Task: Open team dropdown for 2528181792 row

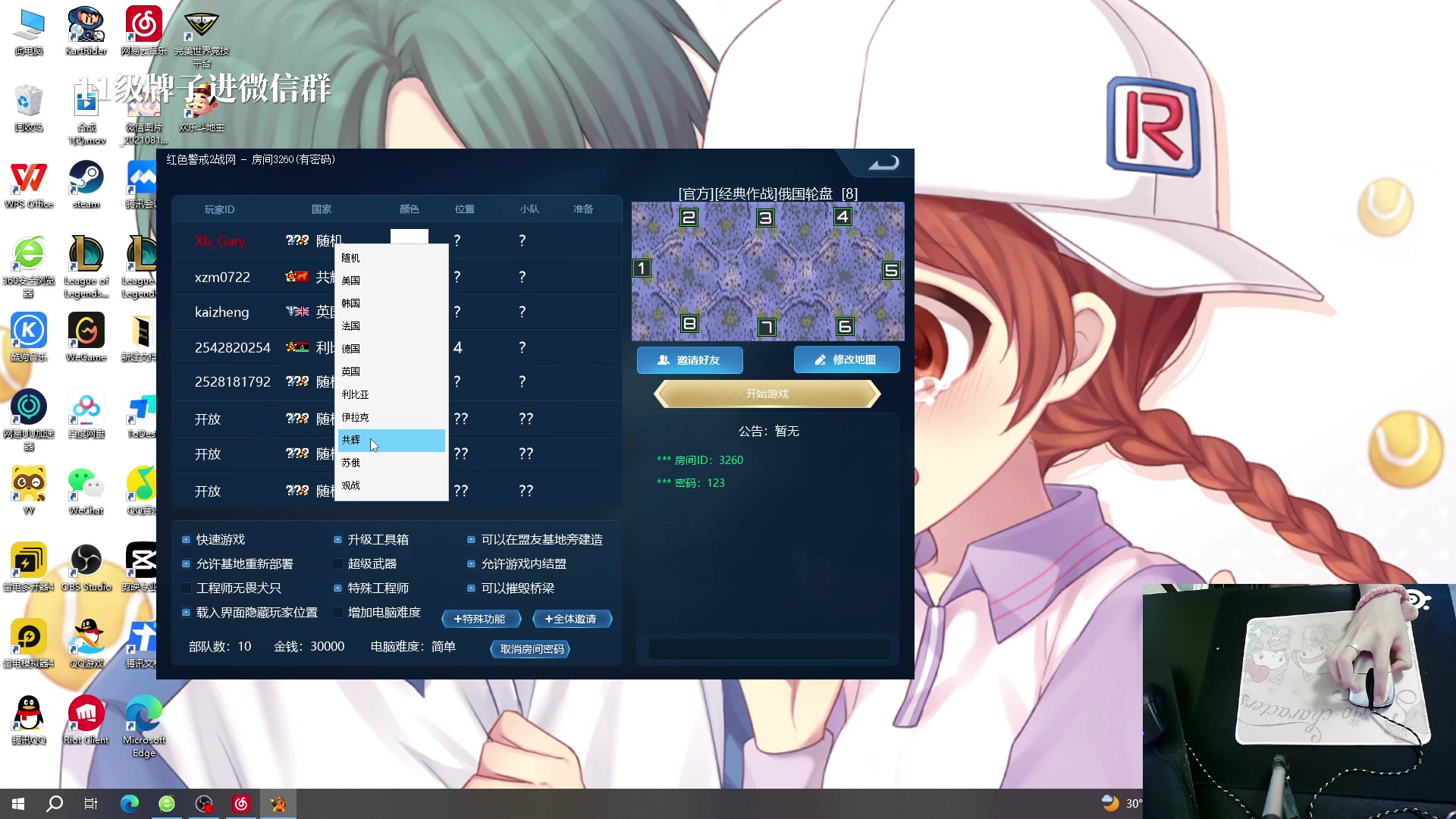Action: pyautogui.click(x=522, y=381)
